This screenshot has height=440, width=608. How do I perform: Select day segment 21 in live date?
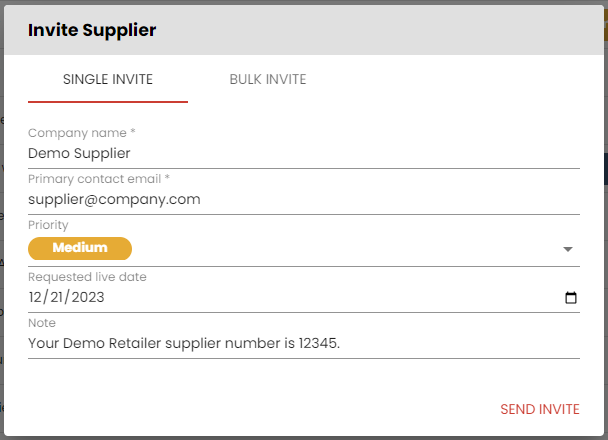[x=57, y=297]
